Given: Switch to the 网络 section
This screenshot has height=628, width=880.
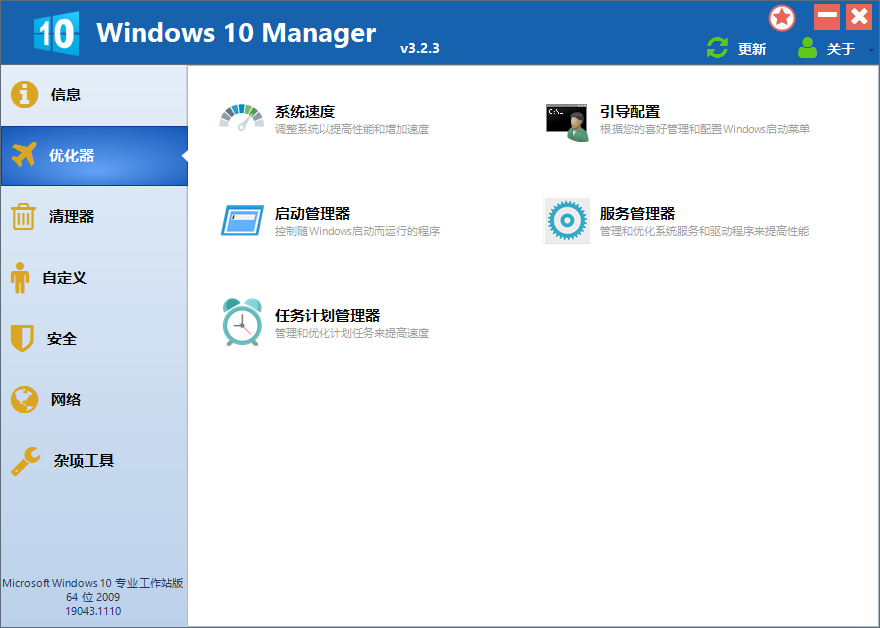Looking at the screenshot, I should pos(94,400).
